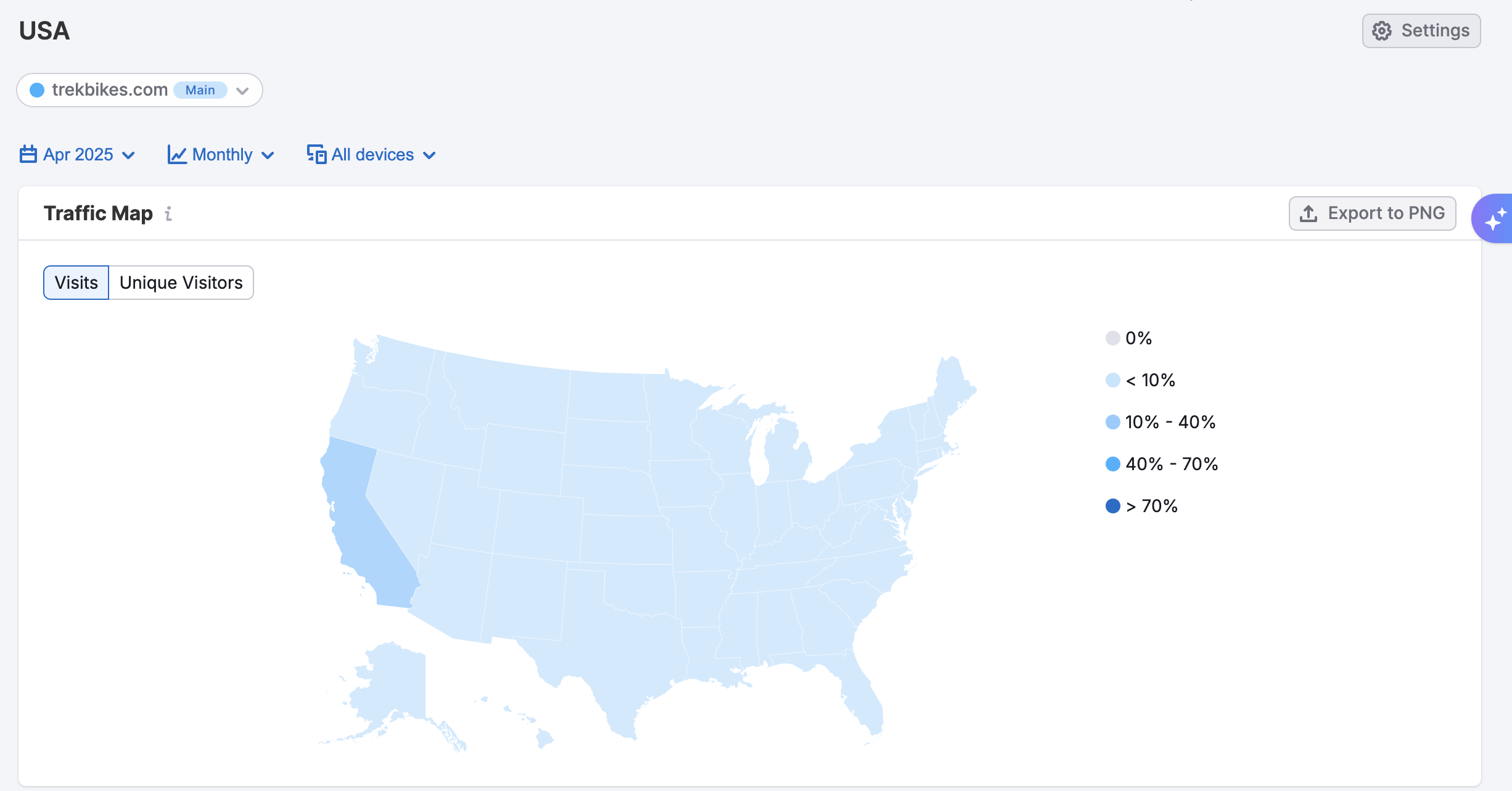The height and width of the screenshot is (791, 1512).
Task: Click the Settings gear icon
Action: 1382,31
